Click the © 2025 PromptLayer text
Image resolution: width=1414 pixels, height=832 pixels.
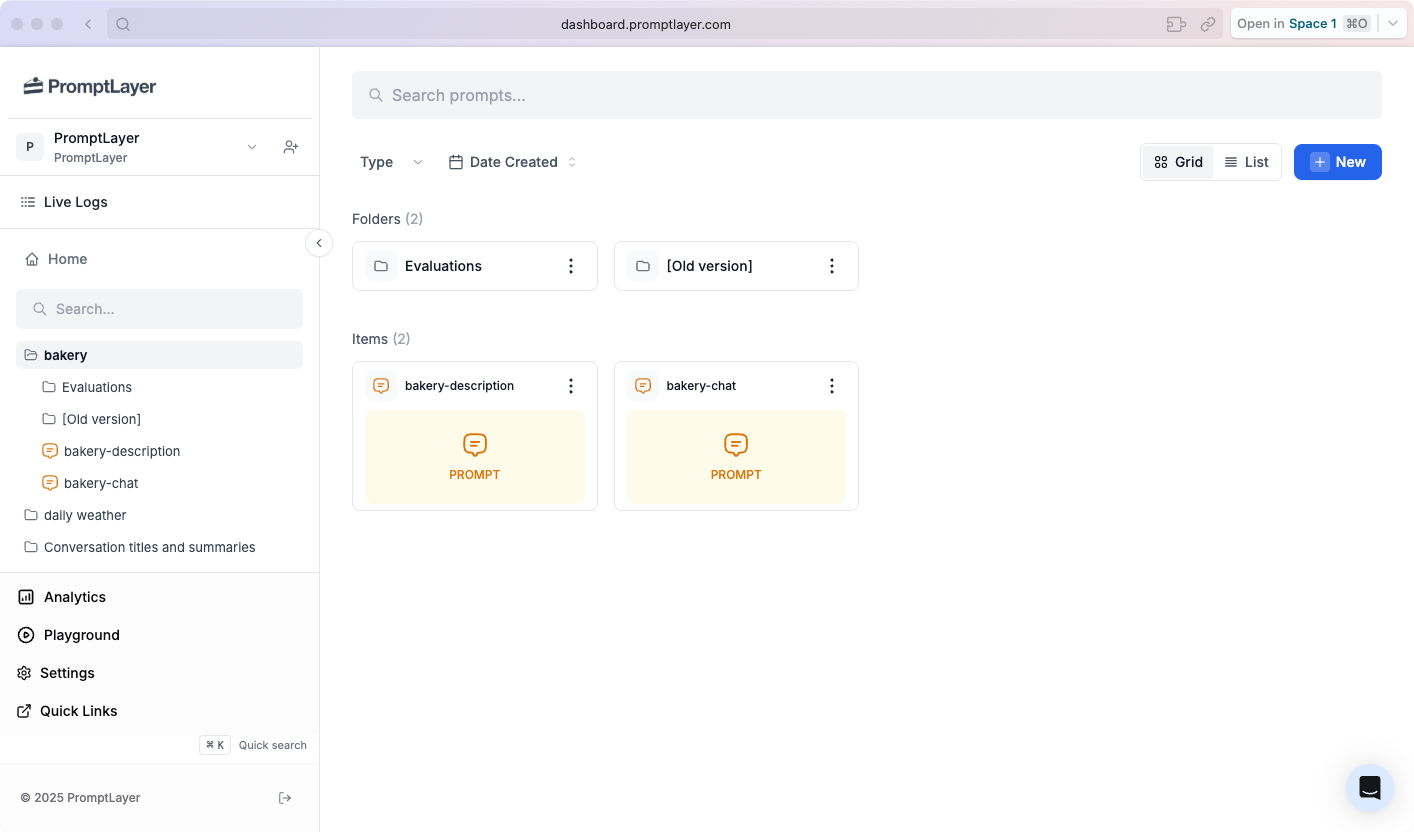81,798
